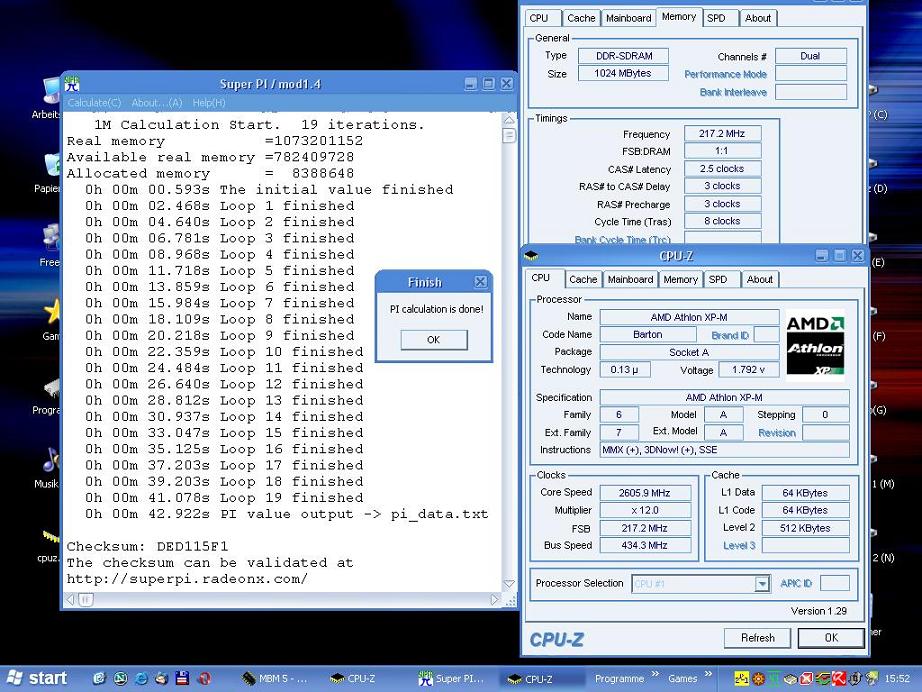
Task: Click the chip icon in CPU-Z title bar
Action: coord(531,255)
